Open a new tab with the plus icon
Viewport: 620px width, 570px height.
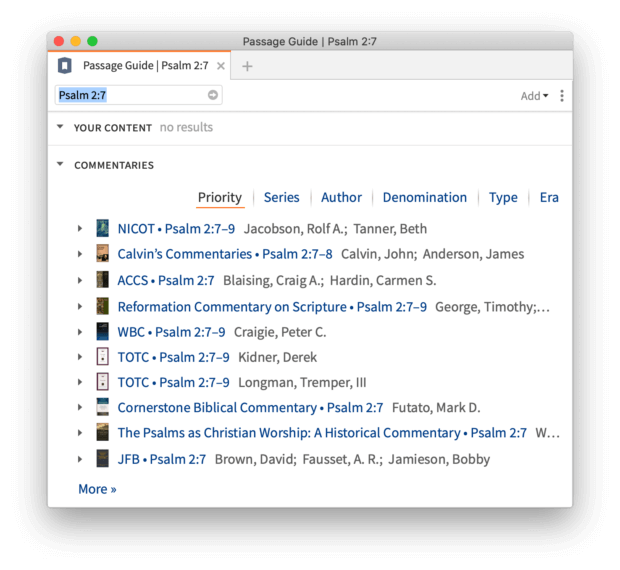pyautogui.click(x=247, y=66)
